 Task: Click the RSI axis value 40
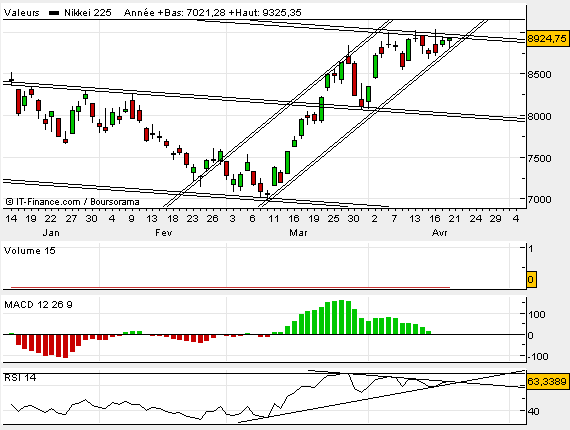(x=534, y=412)
